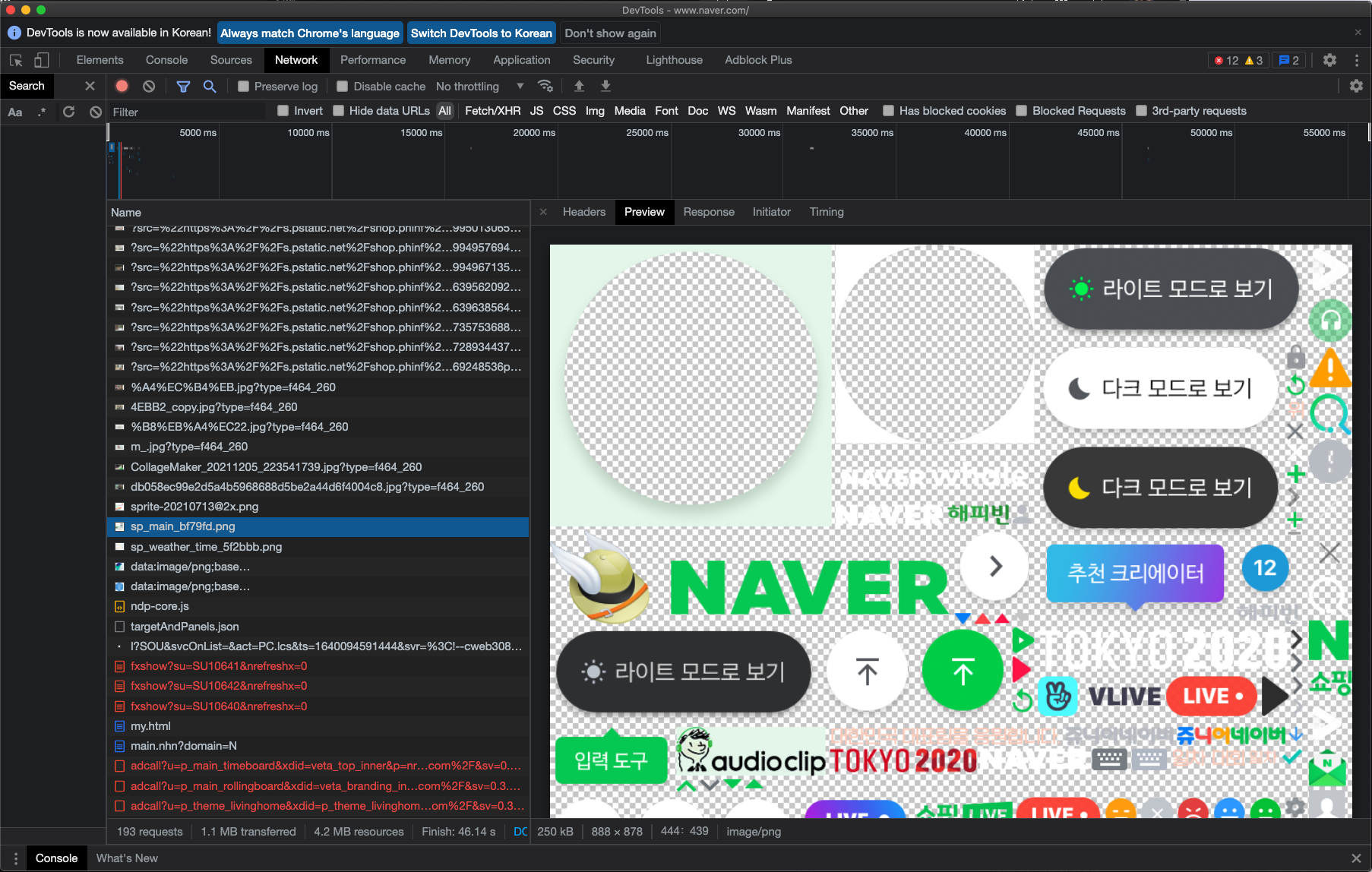
Task: Import HAR file upload icon
Action: (x=579, y=86)
